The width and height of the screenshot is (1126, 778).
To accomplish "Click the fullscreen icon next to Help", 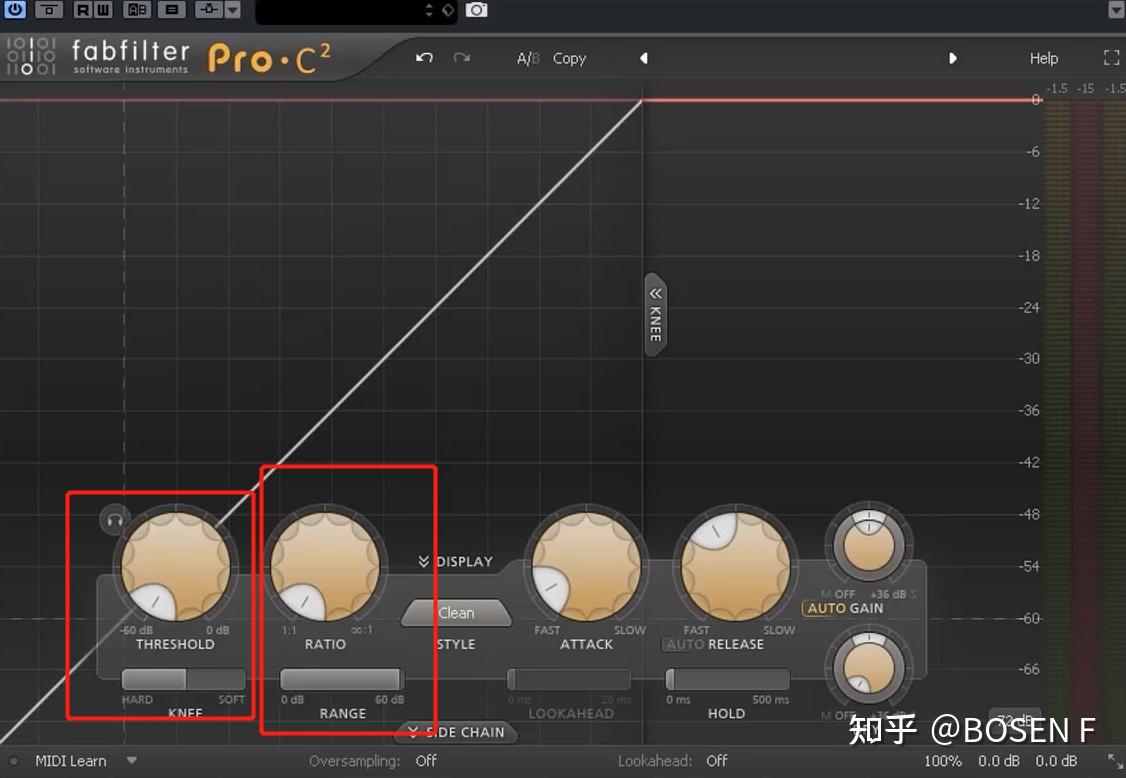I will click(1111, 57).
